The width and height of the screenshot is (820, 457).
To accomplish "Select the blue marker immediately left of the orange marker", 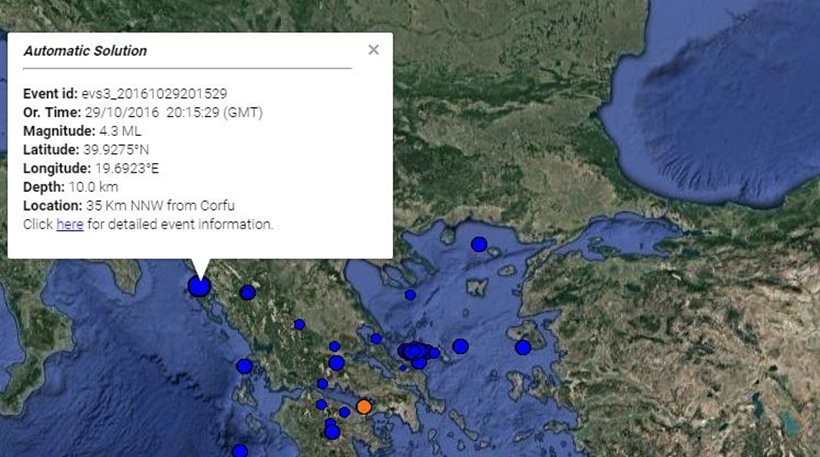I will 345,411.
